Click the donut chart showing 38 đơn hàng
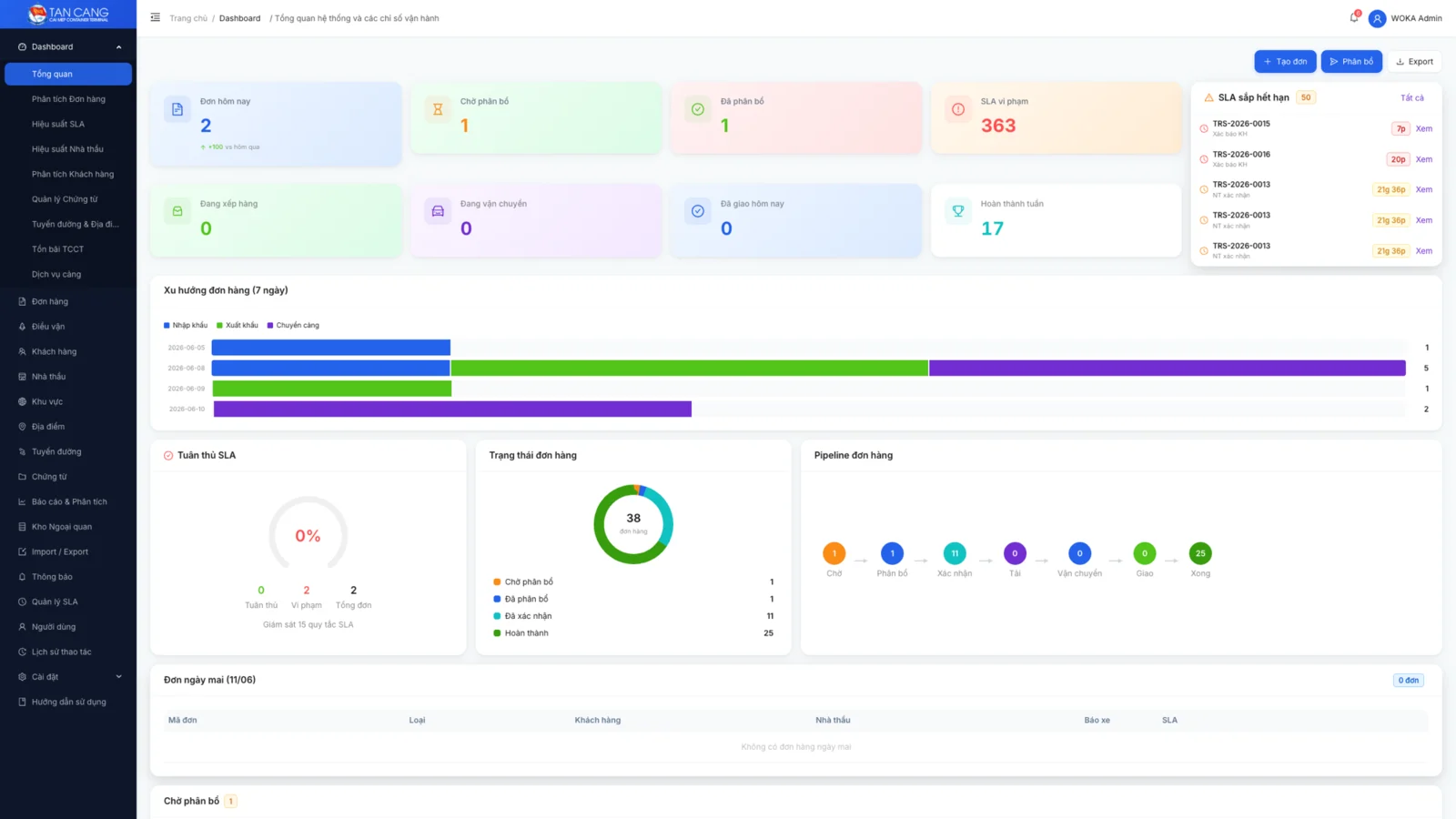The width and height of the screenshot is (1456, 819). (x=633, y=524)
